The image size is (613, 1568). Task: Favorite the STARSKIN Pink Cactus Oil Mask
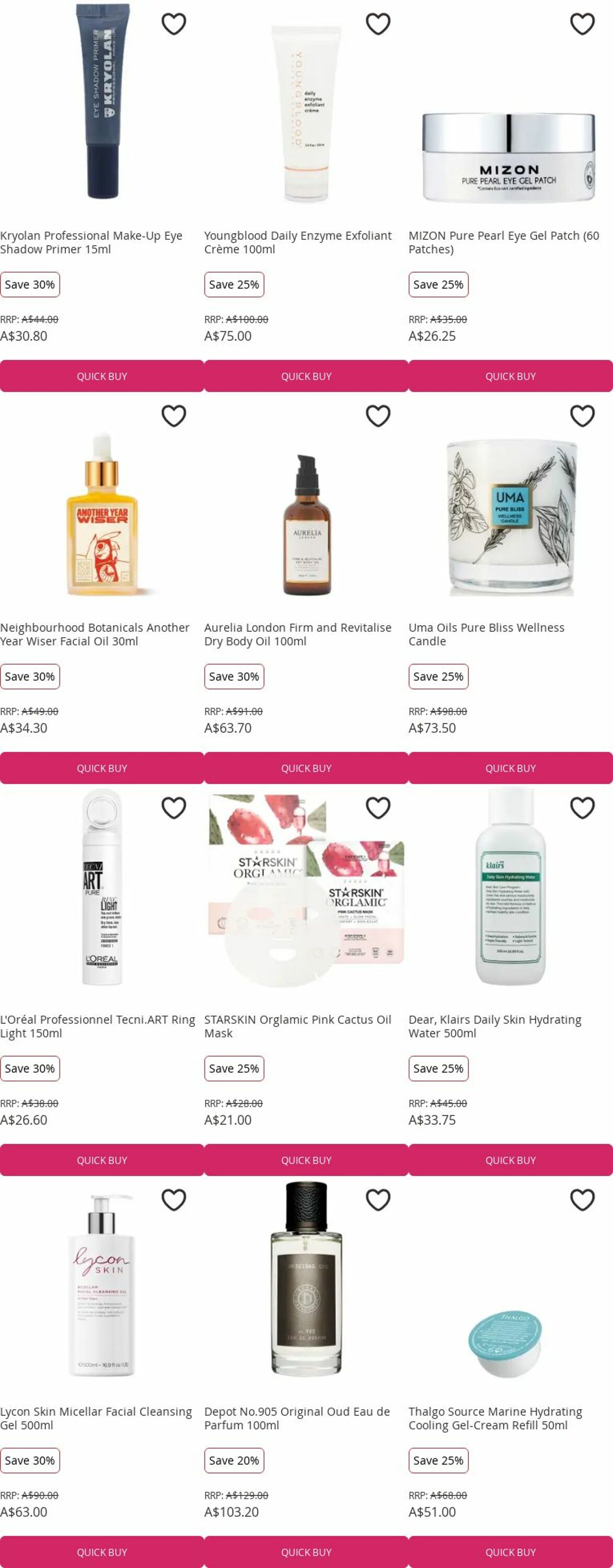tap(378, 808)
